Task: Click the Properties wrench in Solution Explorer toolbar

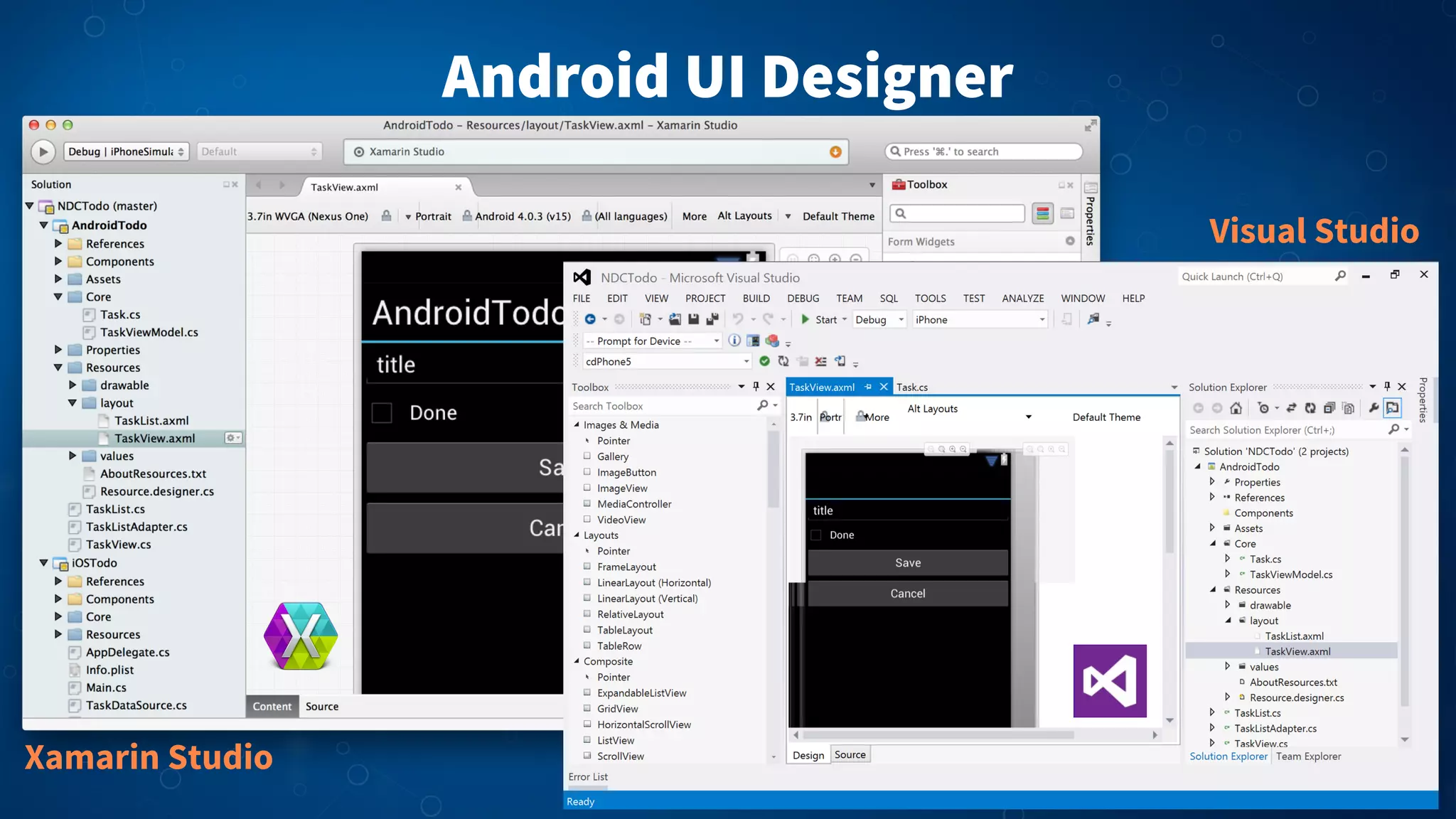Action: pos(1374,408)
